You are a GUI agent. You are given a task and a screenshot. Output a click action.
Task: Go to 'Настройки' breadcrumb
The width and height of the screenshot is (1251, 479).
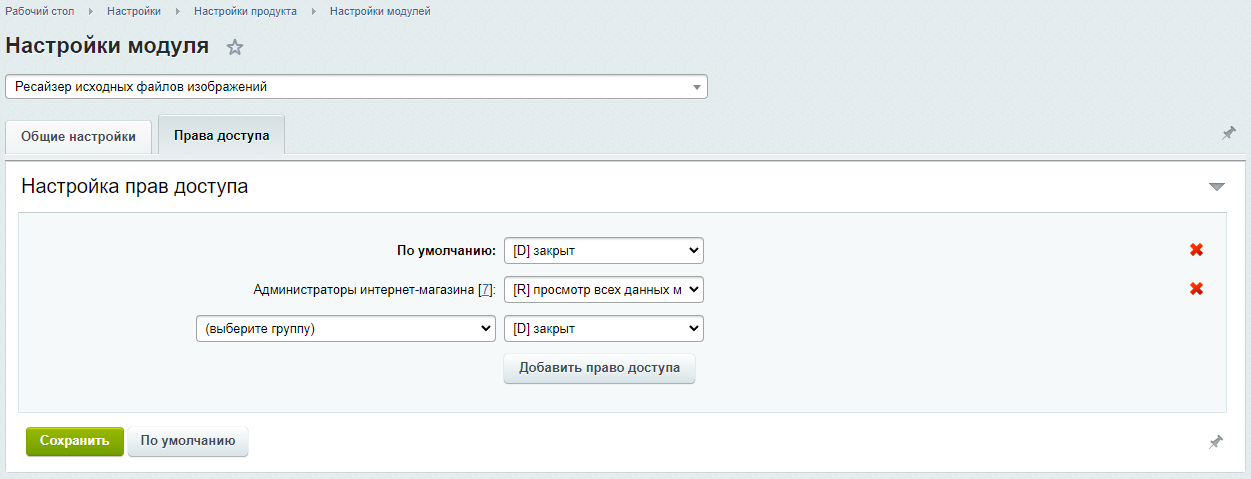tap(134, 11)
